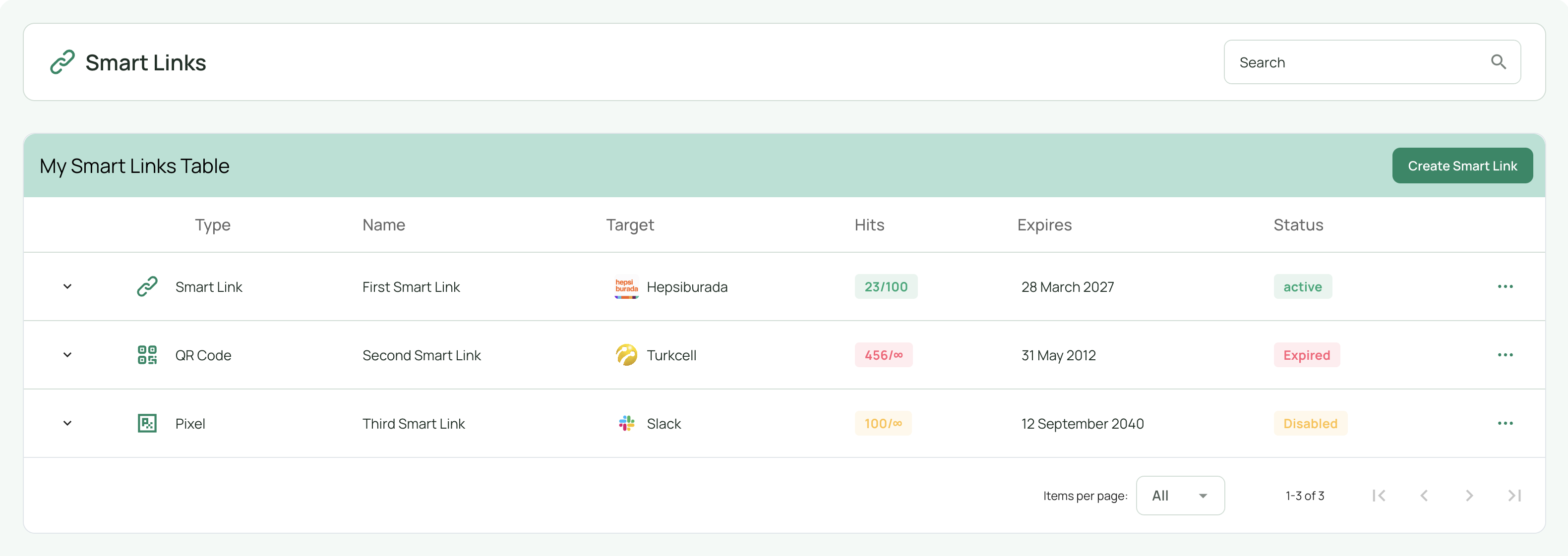Screen dimensions: 1568x556
Task: Click the Turkcell target logo
Action: point(626,355)
